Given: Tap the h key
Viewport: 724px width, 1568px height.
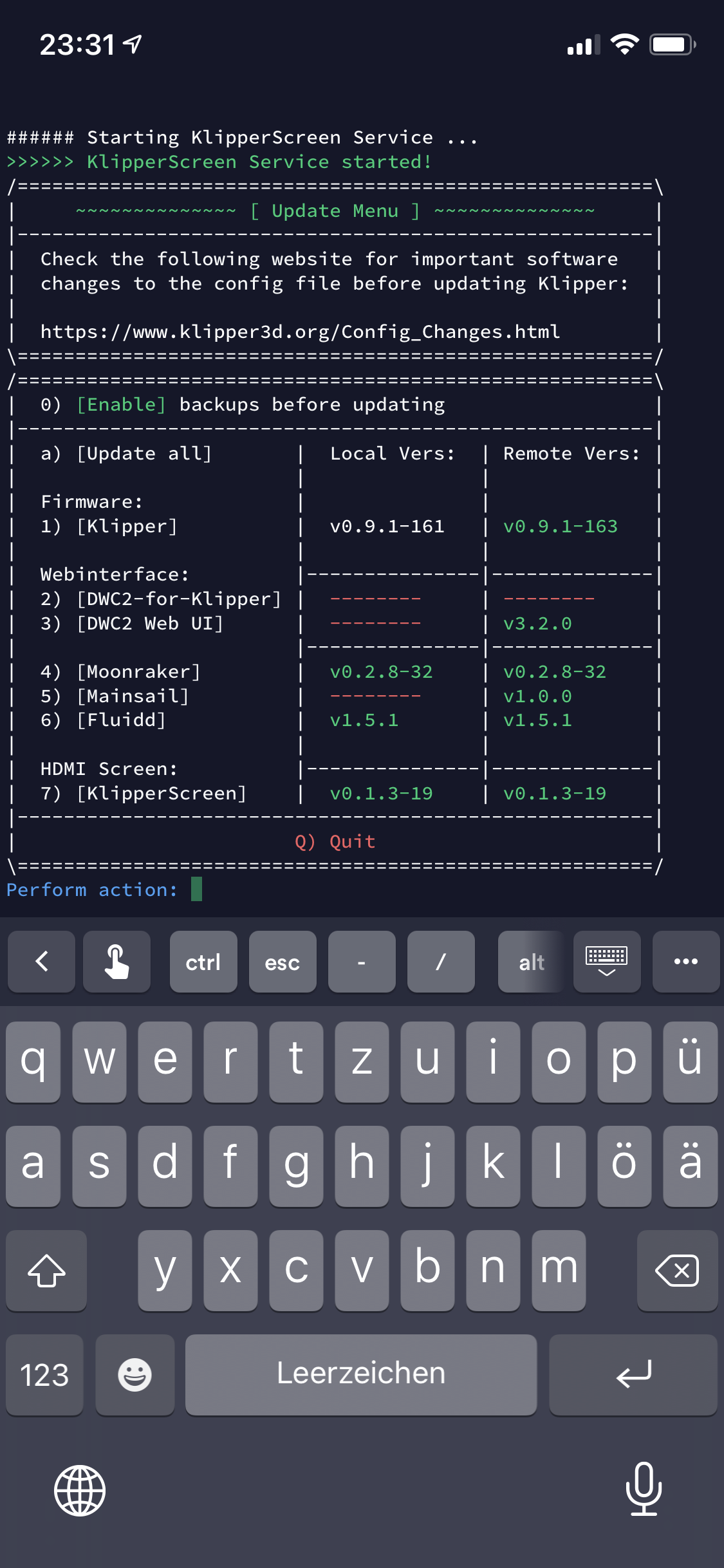Looking at the screenshot, I should (362, 1166).
